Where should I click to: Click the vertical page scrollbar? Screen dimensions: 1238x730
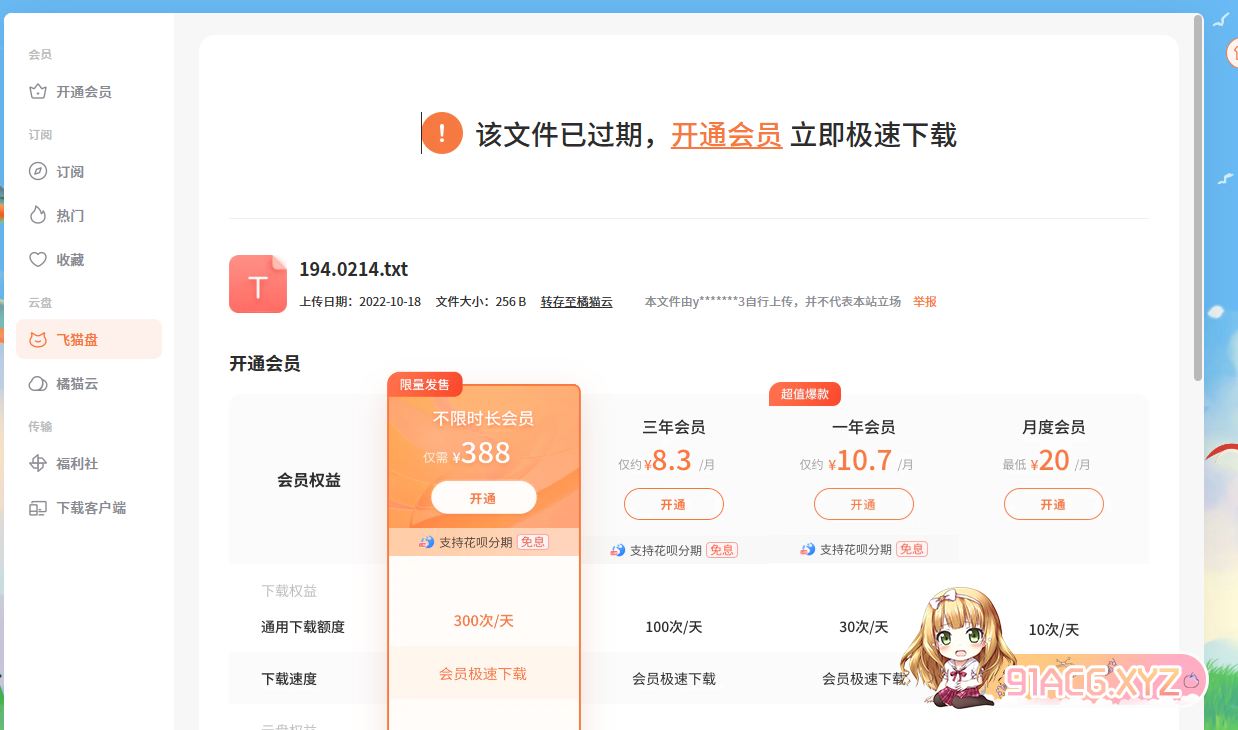(x=1198, y=200)
